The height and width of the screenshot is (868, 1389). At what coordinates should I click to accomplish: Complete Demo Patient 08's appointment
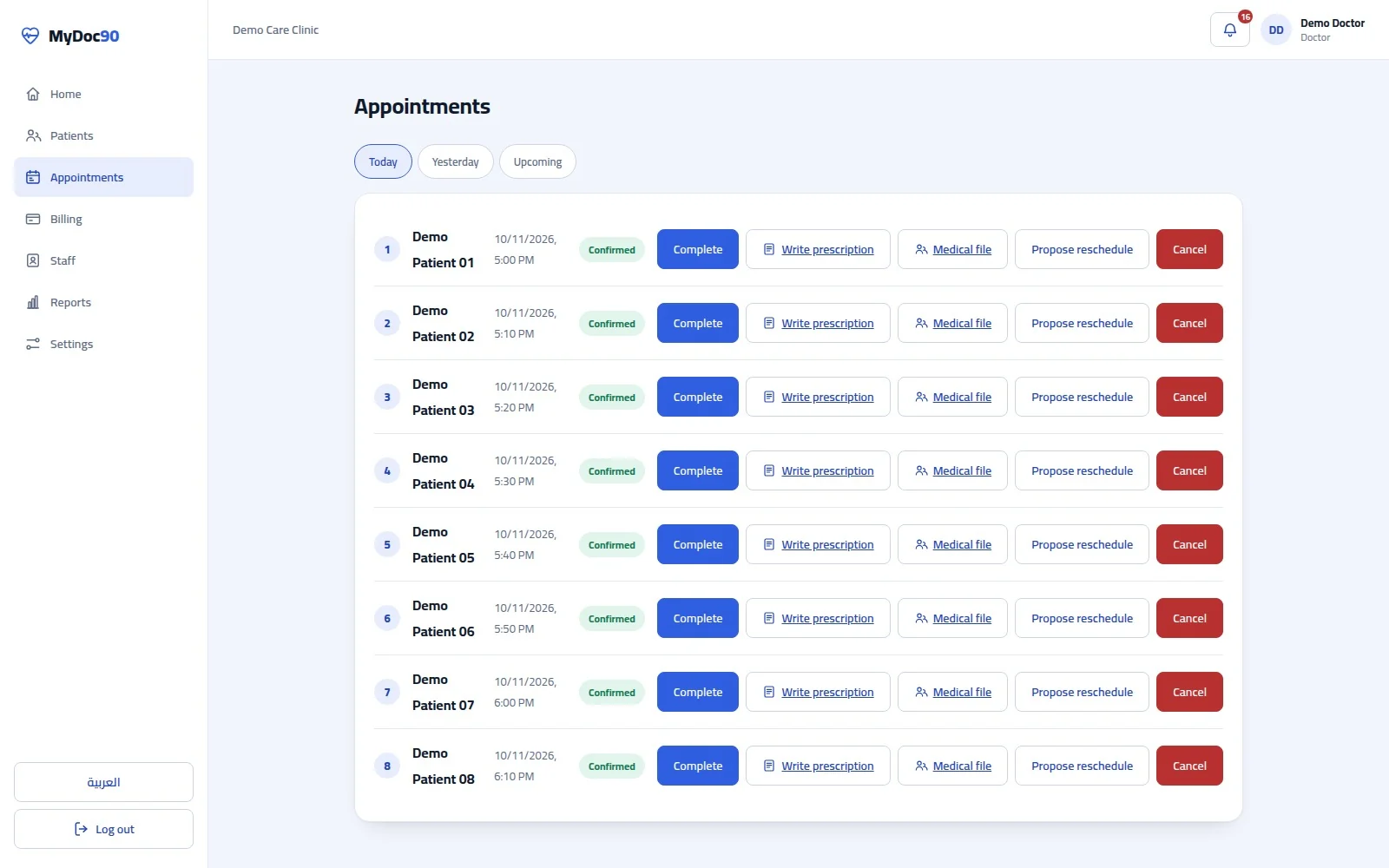coord(697,766)
